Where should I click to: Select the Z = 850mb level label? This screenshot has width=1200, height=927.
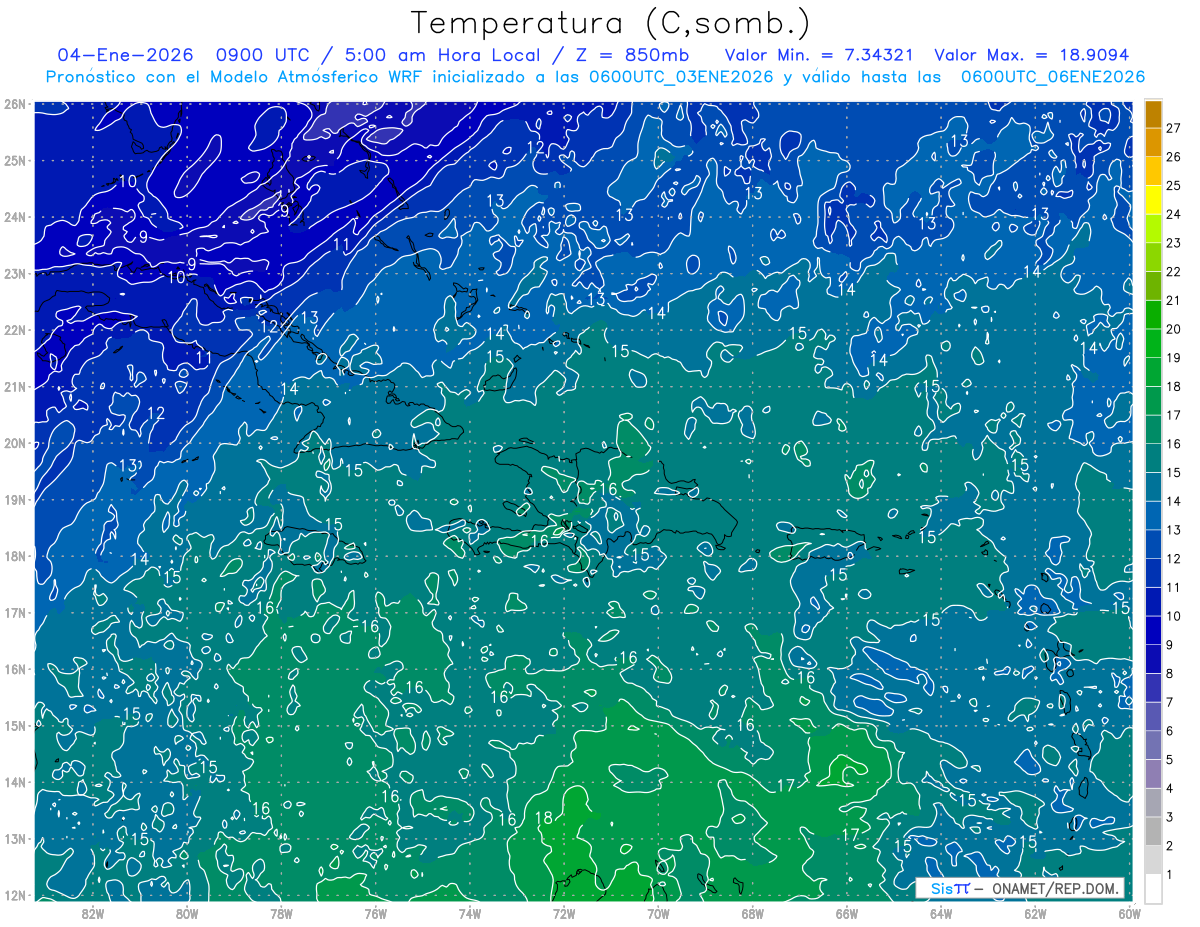coord(632,55)
